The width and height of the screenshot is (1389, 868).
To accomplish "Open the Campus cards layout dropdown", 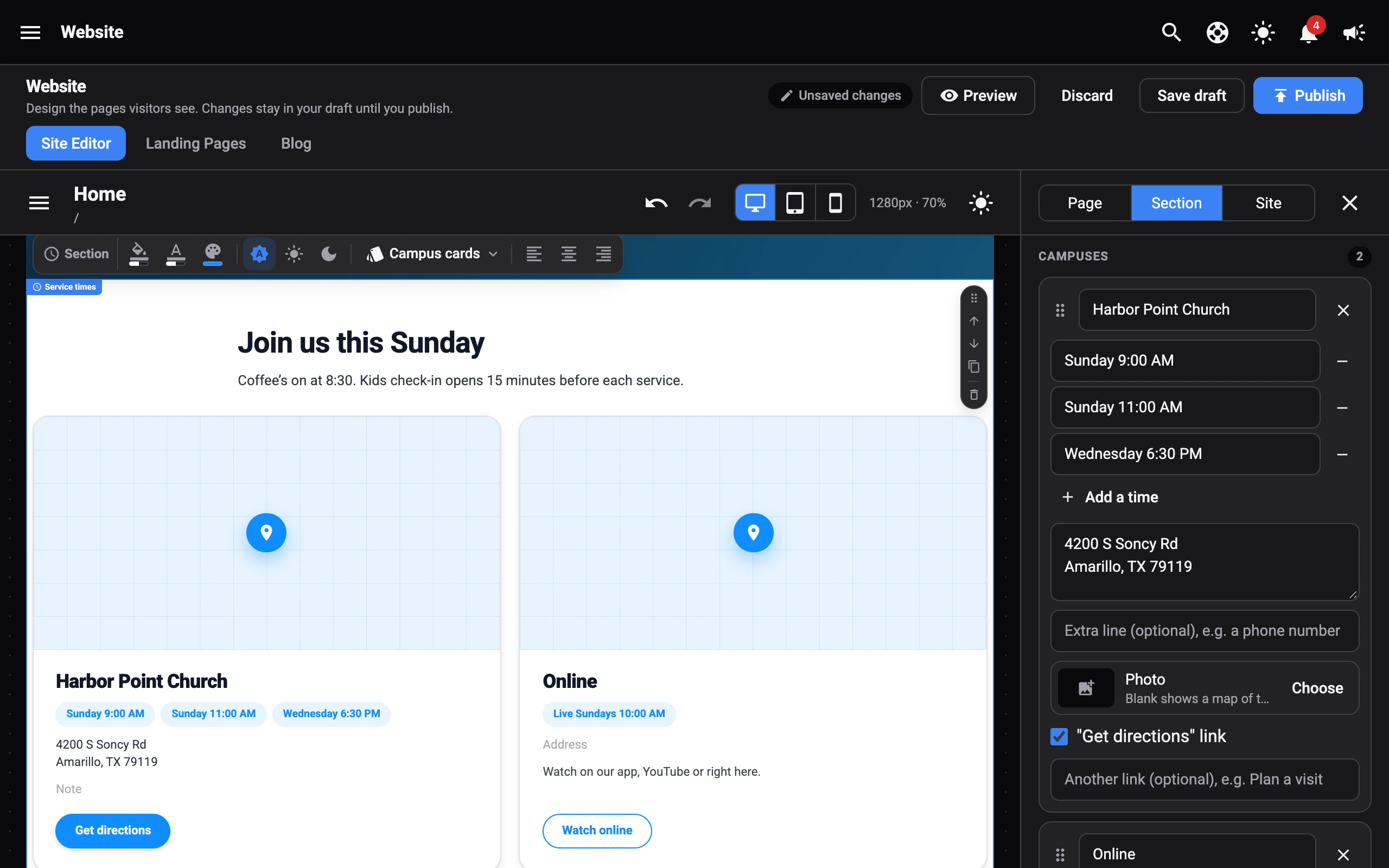I will (432, 254).
